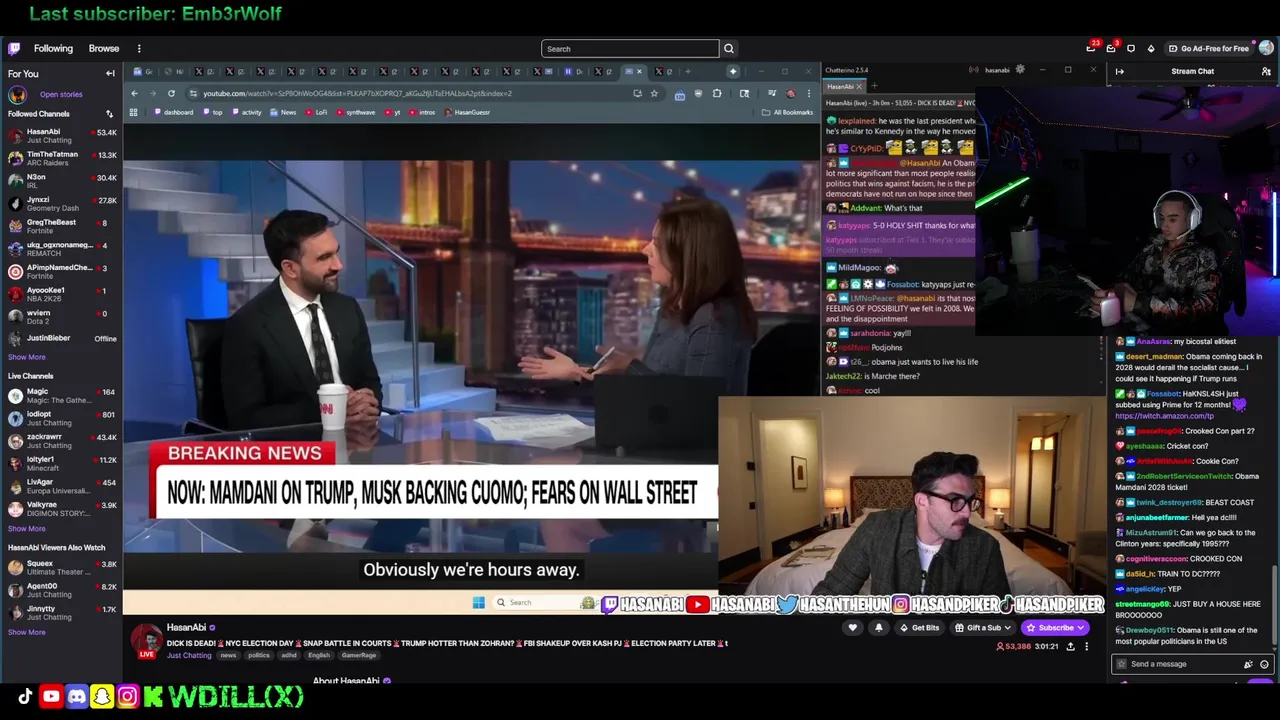Click the browser back arrow in stream

134,93
